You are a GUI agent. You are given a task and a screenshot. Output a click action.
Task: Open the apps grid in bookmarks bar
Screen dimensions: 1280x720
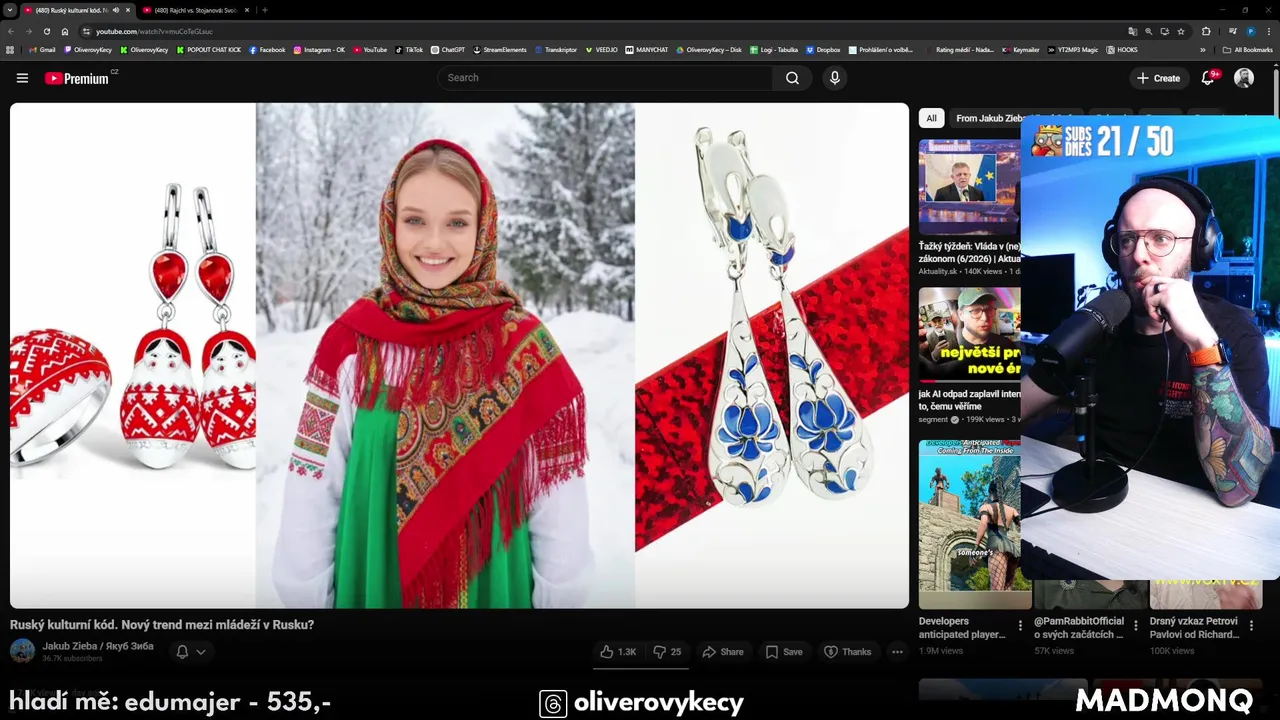tap(10, 49)
